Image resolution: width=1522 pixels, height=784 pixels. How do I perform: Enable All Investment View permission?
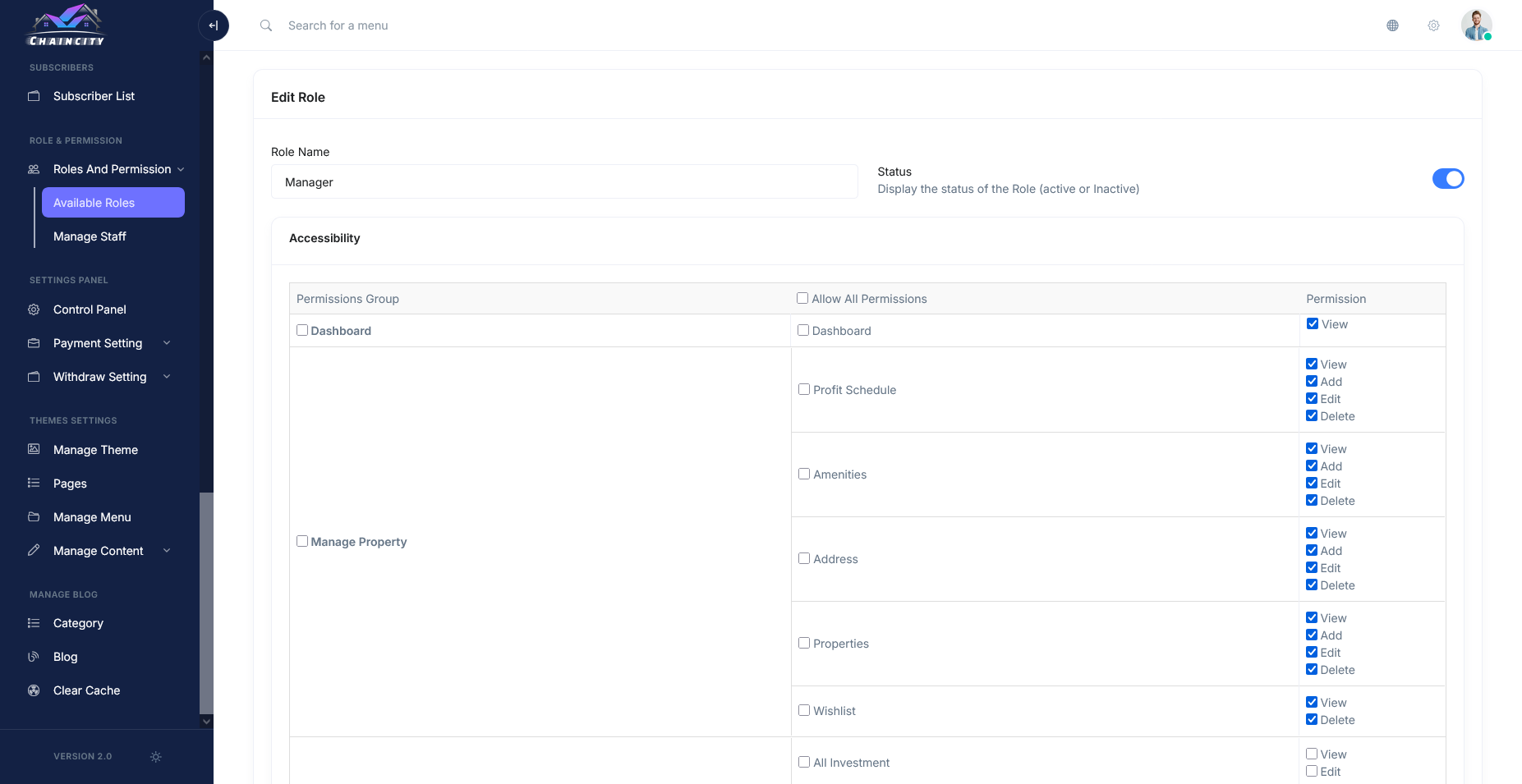1312,754
